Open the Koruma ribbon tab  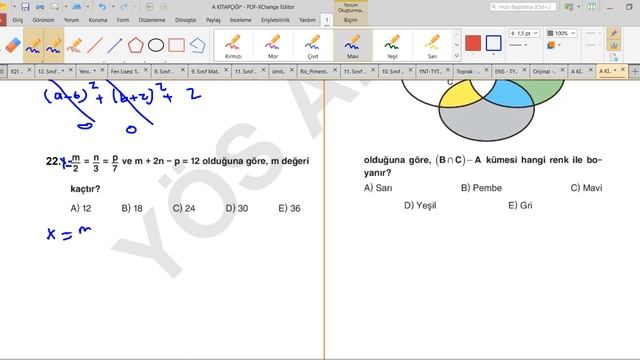click(x=98, y=20)
